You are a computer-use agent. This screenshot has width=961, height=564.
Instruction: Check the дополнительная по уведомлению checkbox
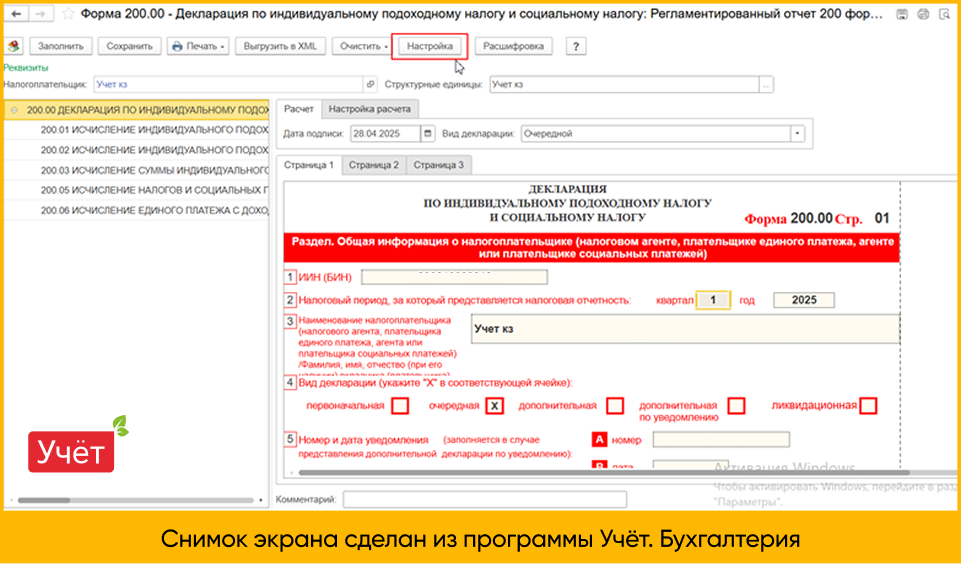pos(736,406)
